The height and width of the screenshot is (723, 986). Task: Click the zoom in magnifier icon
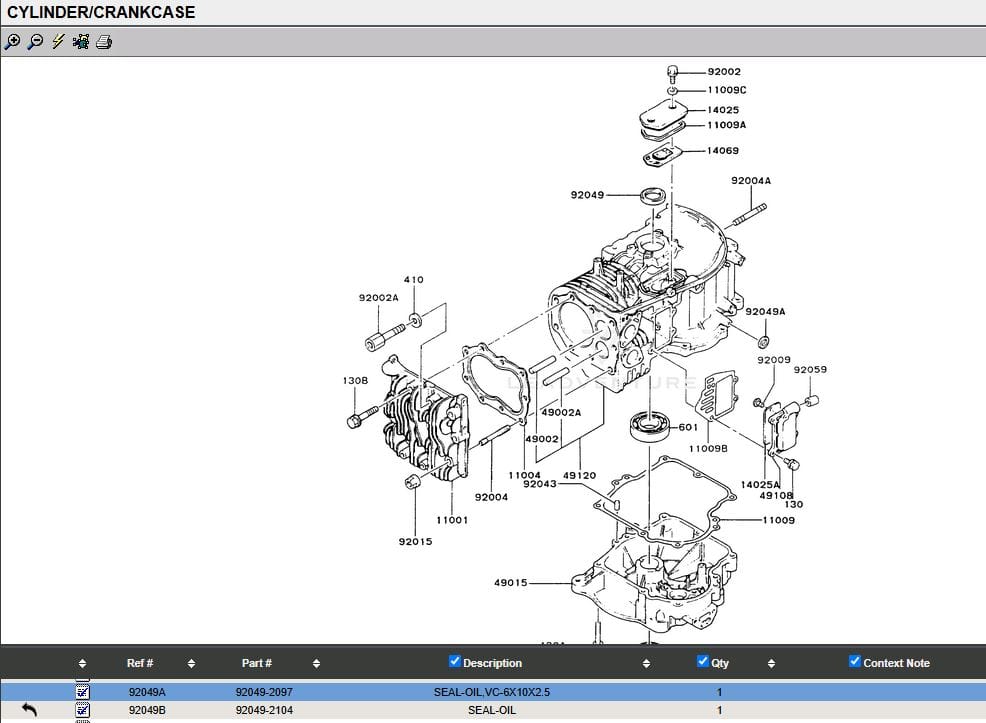tap(12, 41)
